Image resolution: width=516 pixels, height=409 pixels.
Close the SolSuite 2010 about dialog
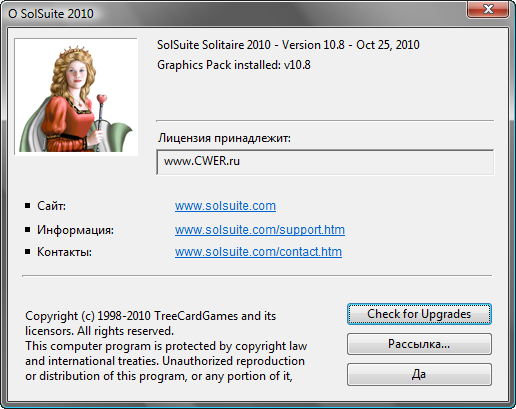(488, 9)
